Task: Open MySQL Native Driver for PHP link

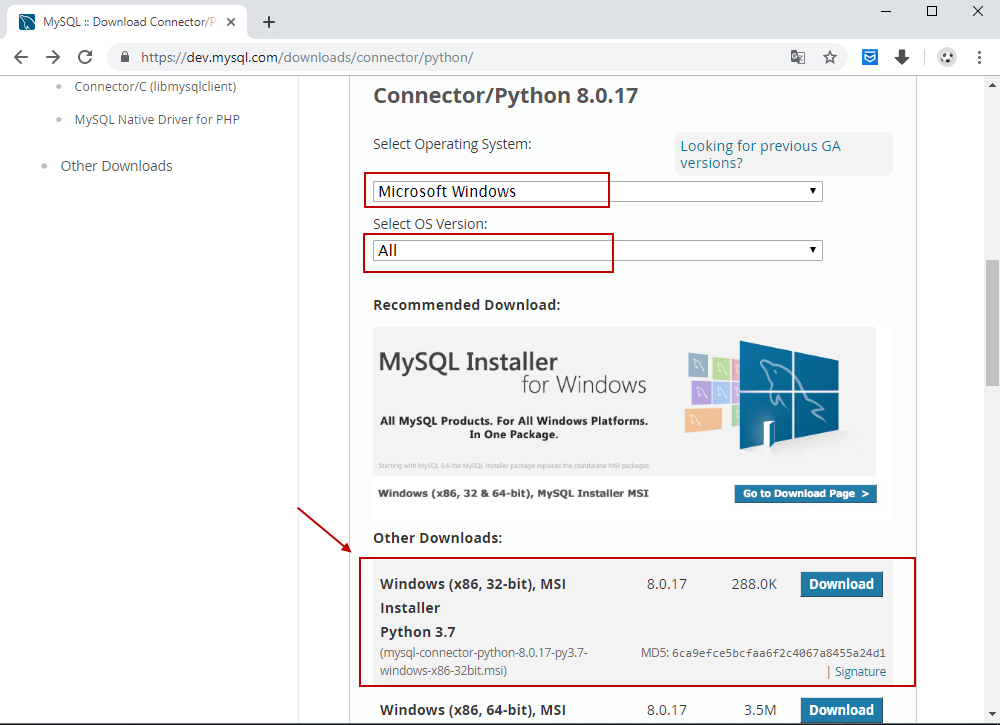Action: (157, 119)
